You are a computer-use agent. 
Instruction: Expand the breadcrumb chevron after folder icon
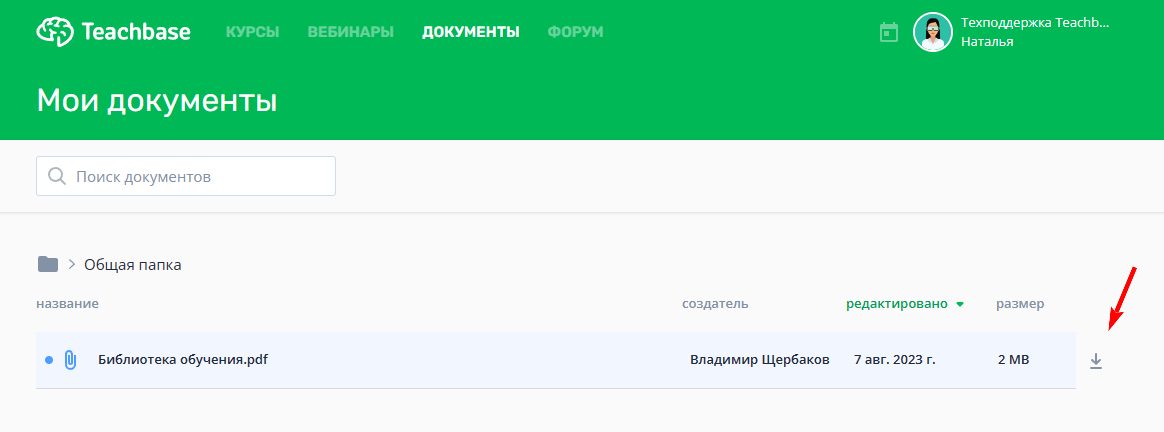point(72,264)
